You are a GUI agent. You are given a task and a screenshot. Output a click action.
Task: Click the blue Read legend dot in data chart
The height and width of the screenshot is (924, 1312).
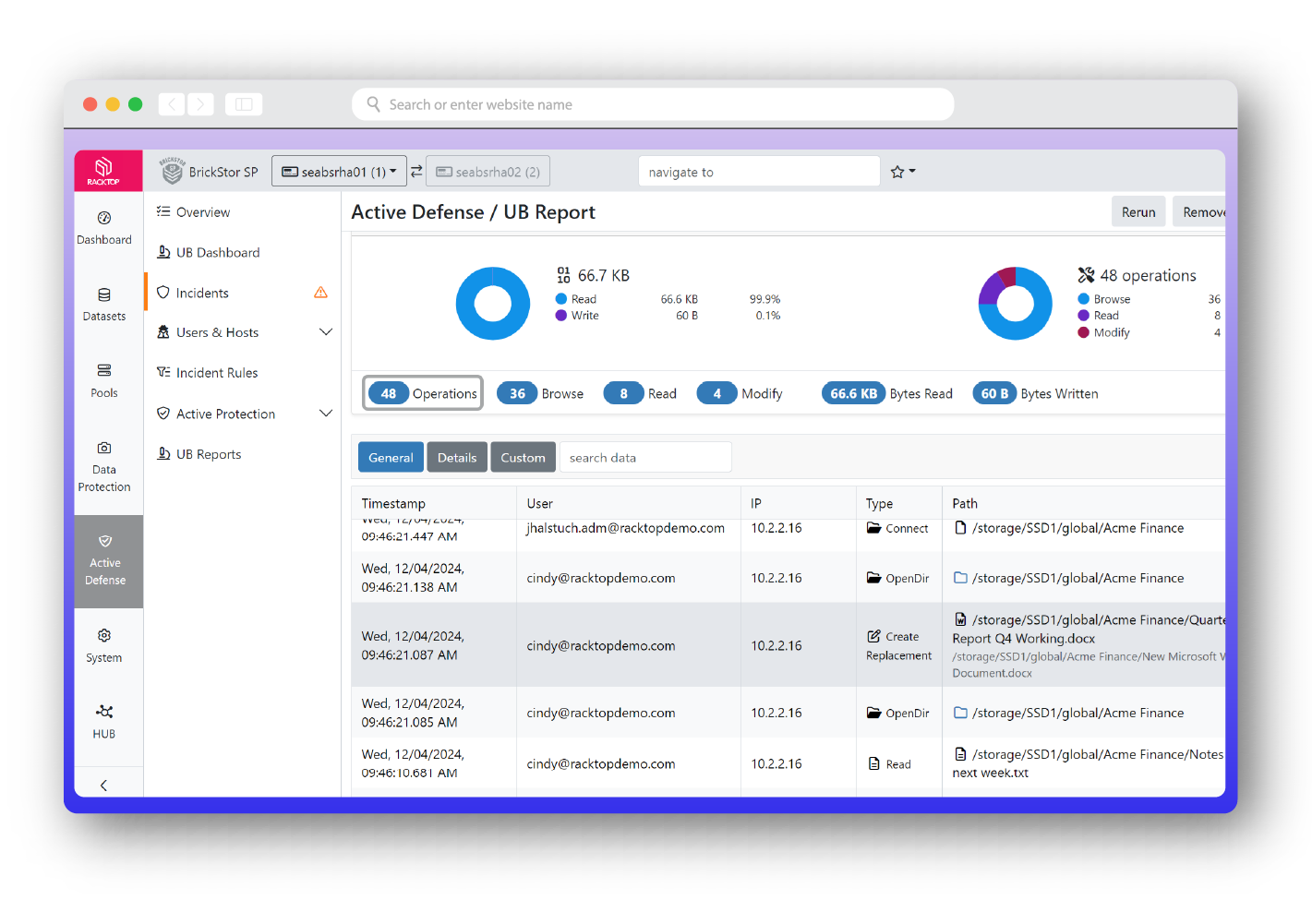pyautogui.click(x=561, y=299)
